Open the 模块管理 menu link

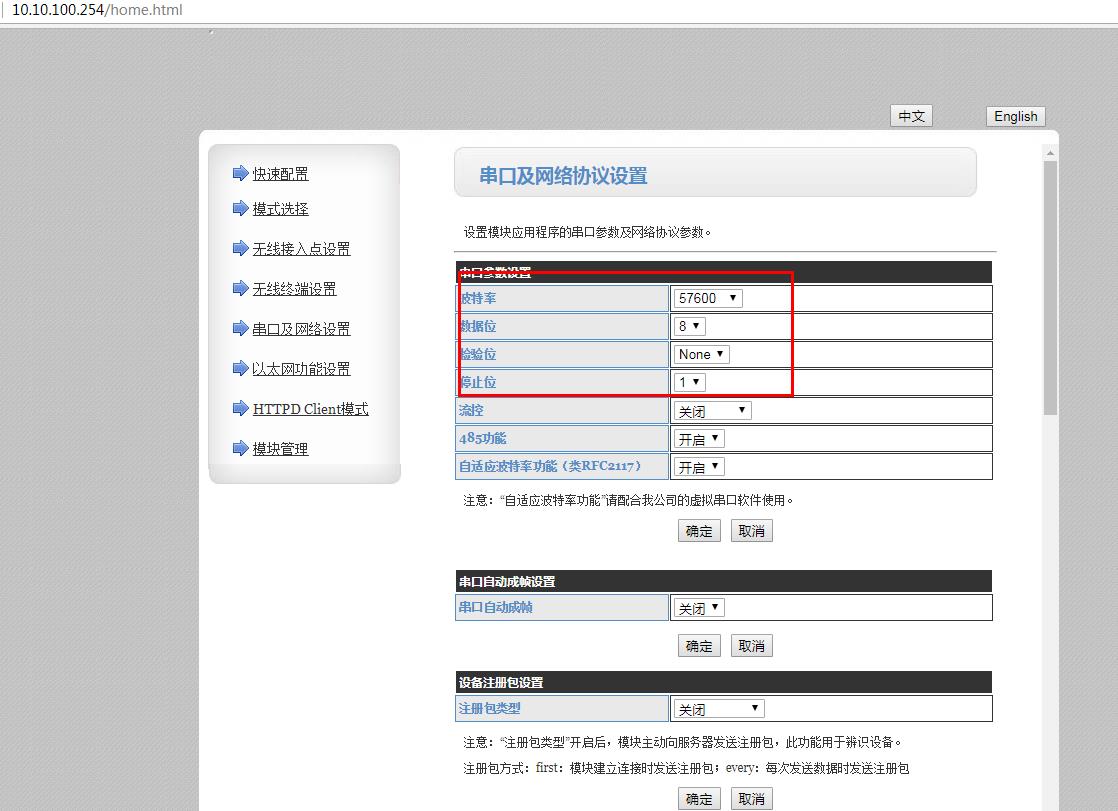point(280,449)
